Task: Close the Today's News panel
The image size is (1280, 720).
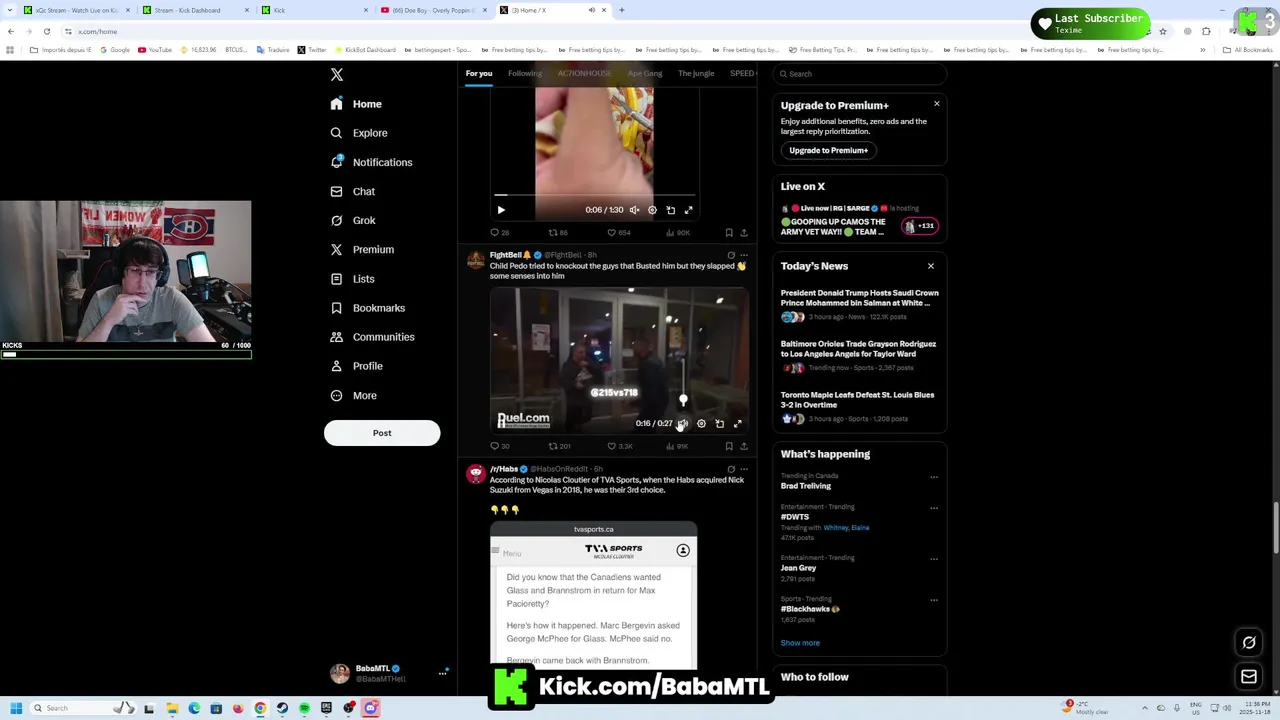Action: pyautogui.click(x=931, y=266)
